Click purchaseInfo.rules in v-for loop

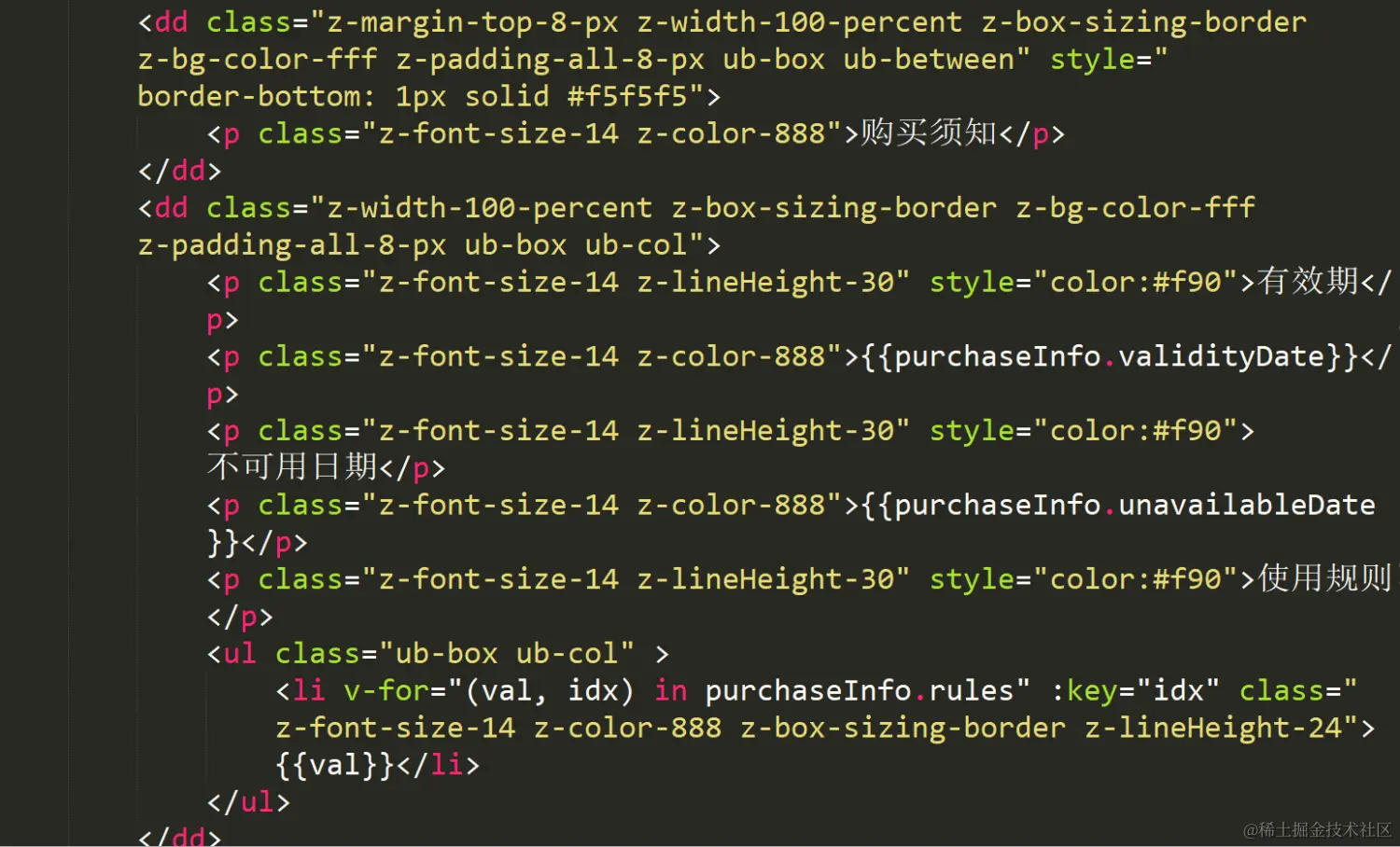coord(860,690)
